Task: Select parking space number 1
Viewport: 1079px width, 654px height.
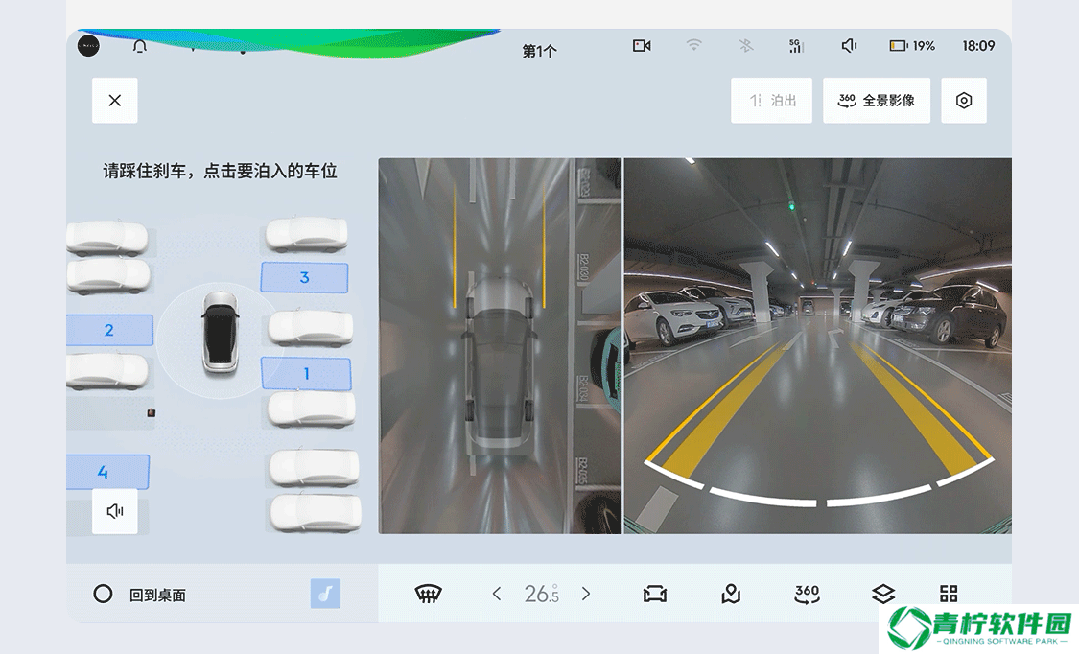Action: click(306, 374)
